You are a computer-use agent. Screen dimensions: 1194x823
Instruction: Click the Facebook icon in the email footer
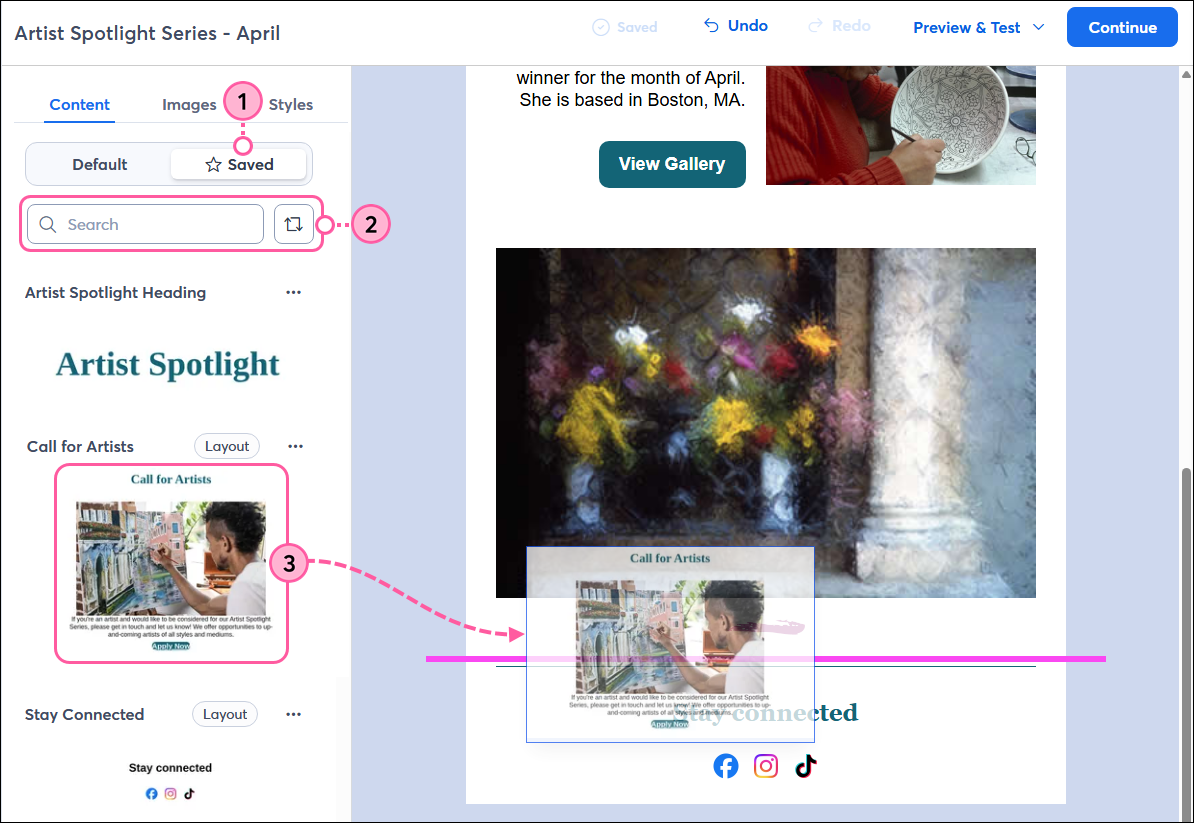[x=726, y=765]
